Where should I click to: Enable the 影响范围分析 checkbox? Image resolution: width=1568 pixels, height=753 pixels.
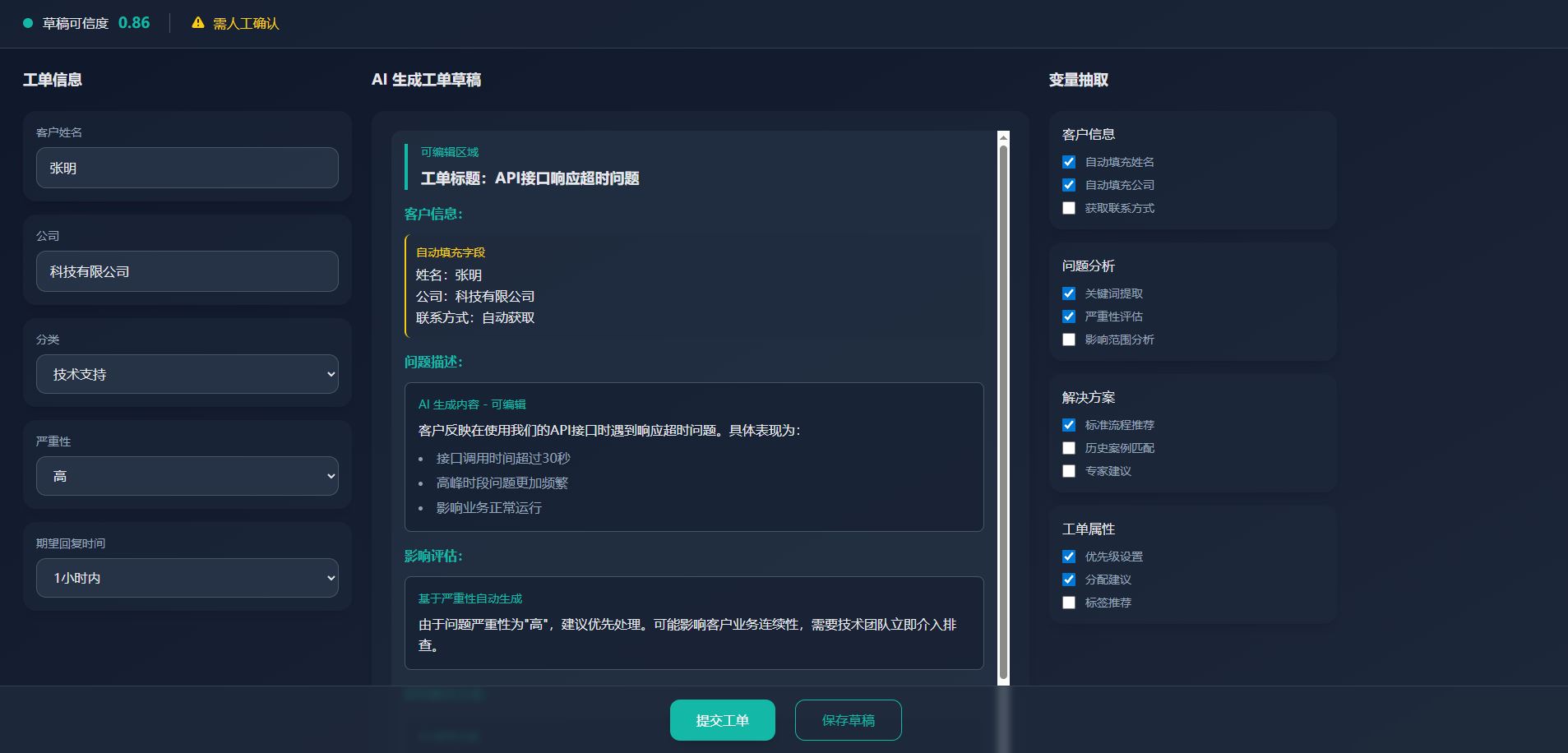point(1069,340)
